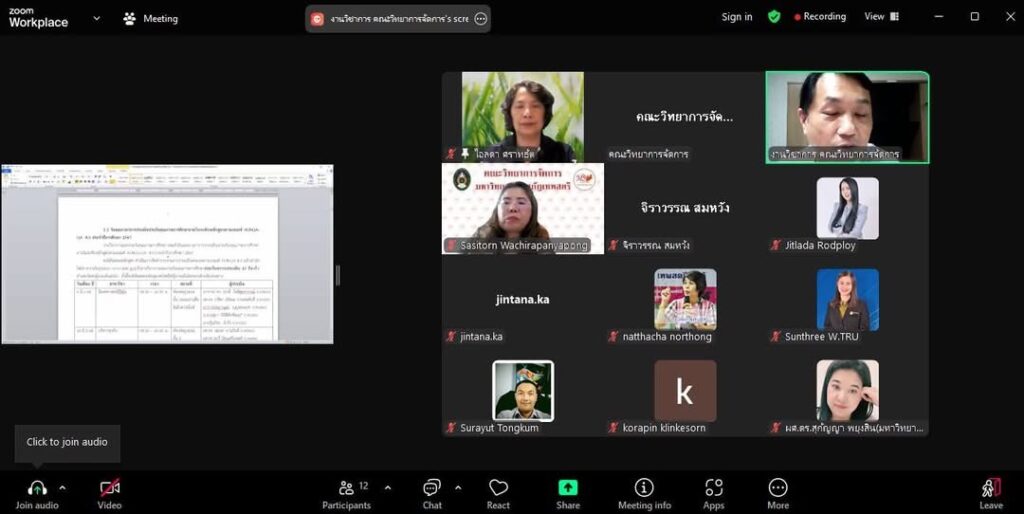Expand the audio options arrow next to Join audio
The image size is (1024, 514).
pyautogui.click(x=62, y=488)
